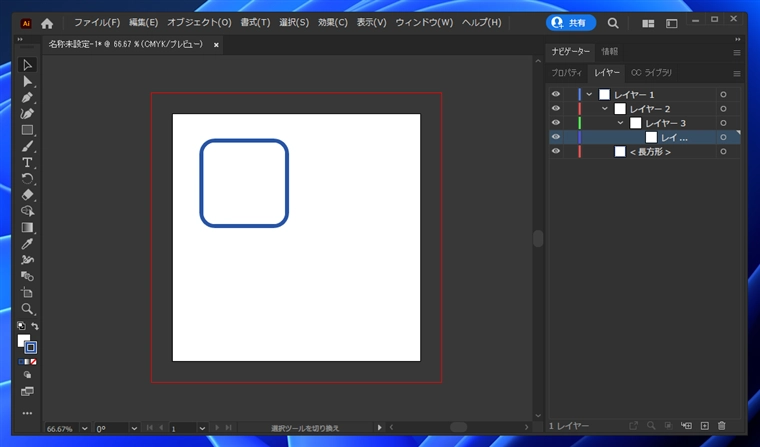Click Swap Fill and Stroke arrows
Screen dimensions: 760x447
coord(34,326)
